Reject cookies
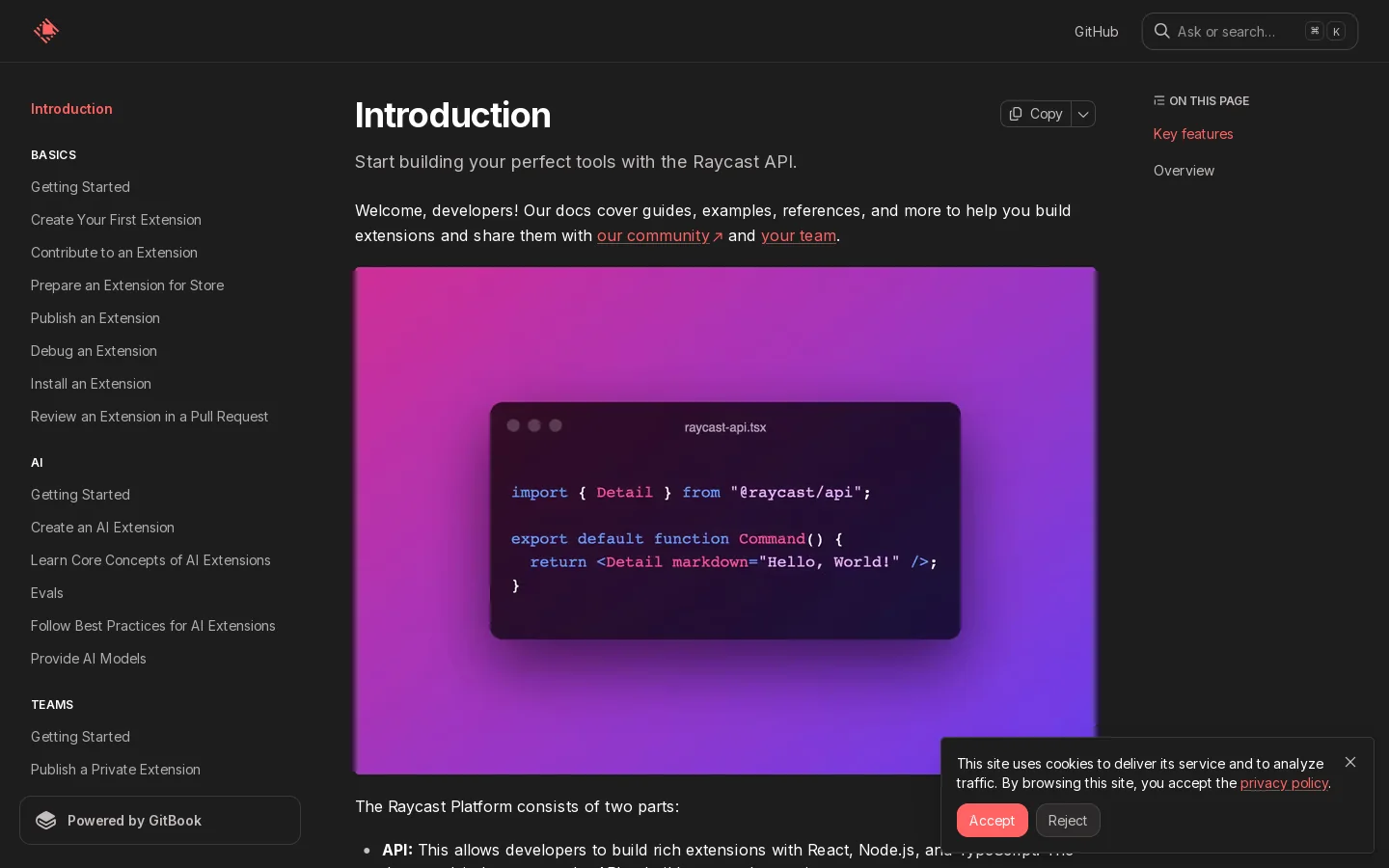Screen dimensions: 1389x868 1067,821
